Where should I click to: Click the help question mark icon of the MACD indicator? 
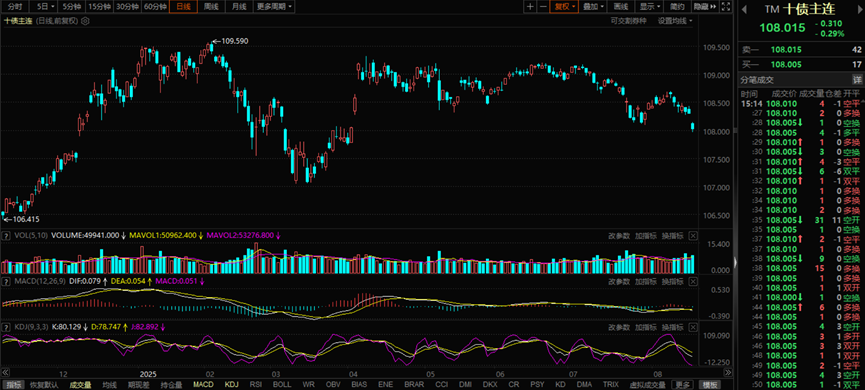(6, 281)
